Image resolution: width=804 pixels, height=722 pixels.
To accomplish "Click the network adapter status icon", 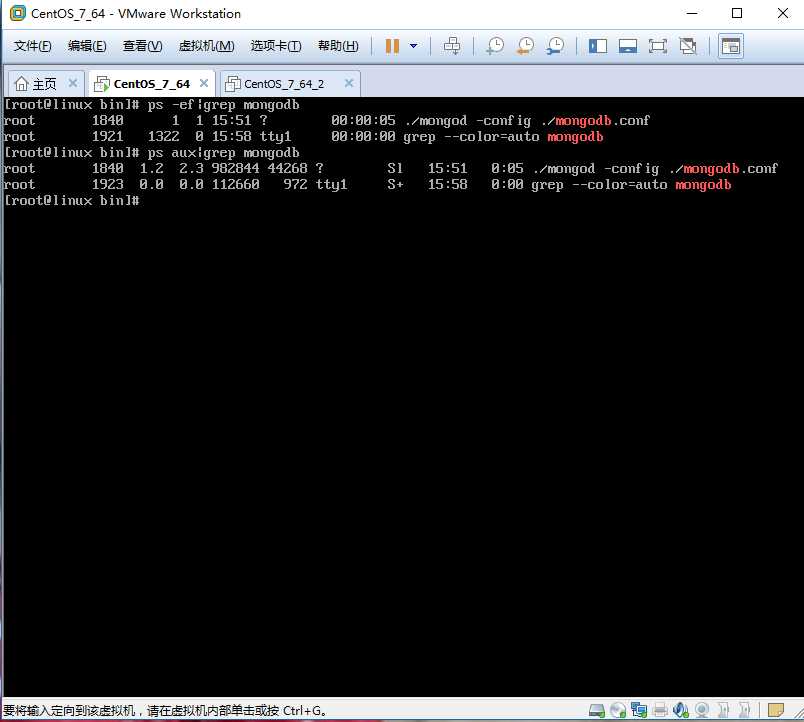I will (639, 710).
